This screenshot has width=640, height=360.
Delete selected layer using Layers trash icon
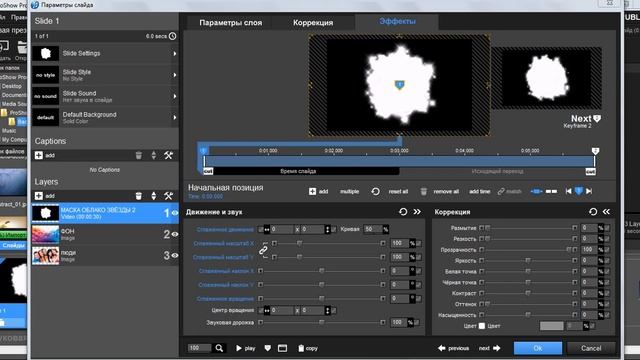pyautogui.click(x=139, y=196)
